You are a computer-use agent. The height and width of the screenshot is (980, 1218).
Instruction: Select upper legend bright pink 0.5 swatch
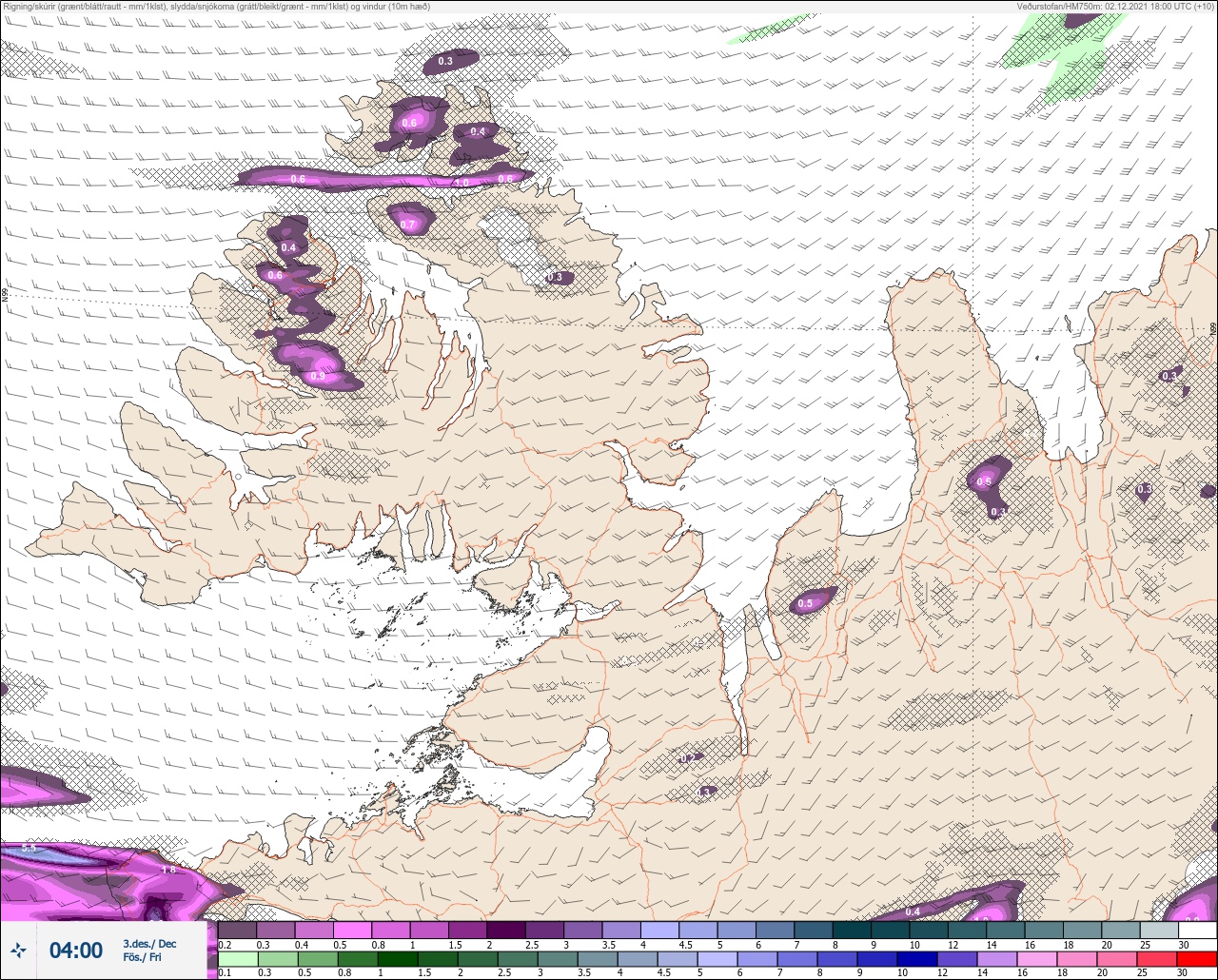(x=353, y=930)
